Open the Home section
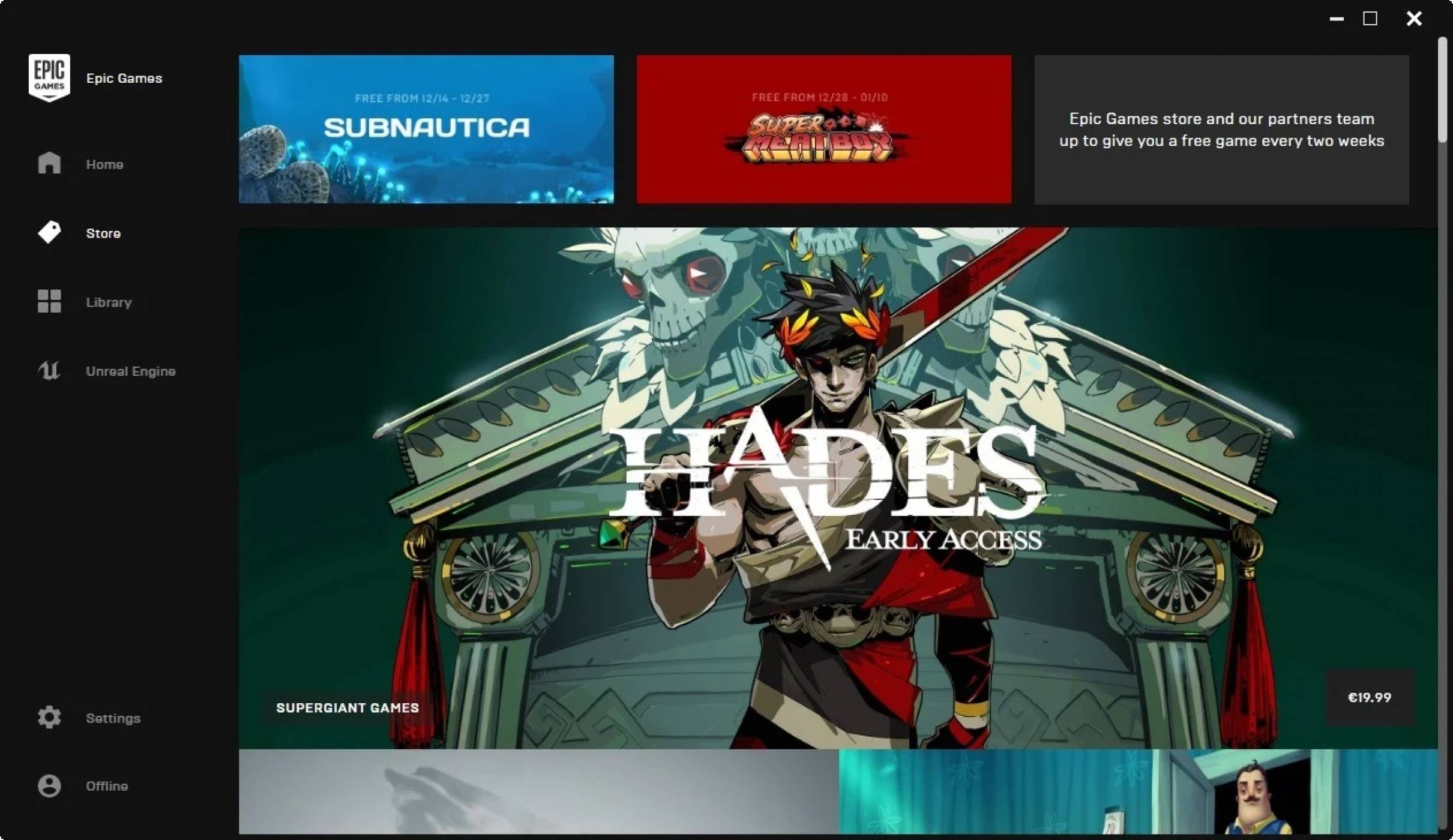The width and height of the screenshot is (1453, 840). coord(104,164)
